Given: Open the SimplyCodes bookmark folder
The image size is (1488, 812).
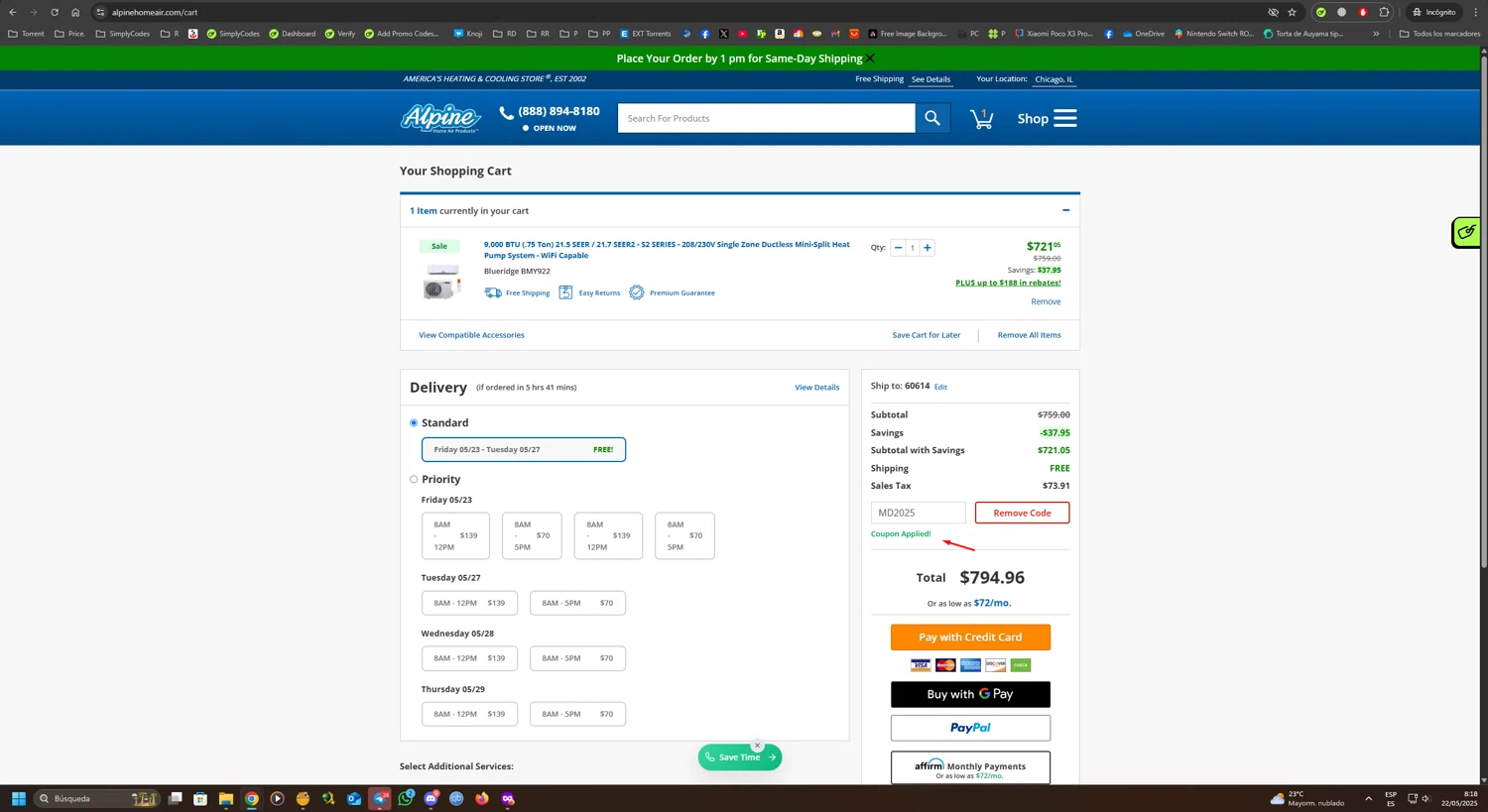Looking at the screenshot, I should (123, 34).
